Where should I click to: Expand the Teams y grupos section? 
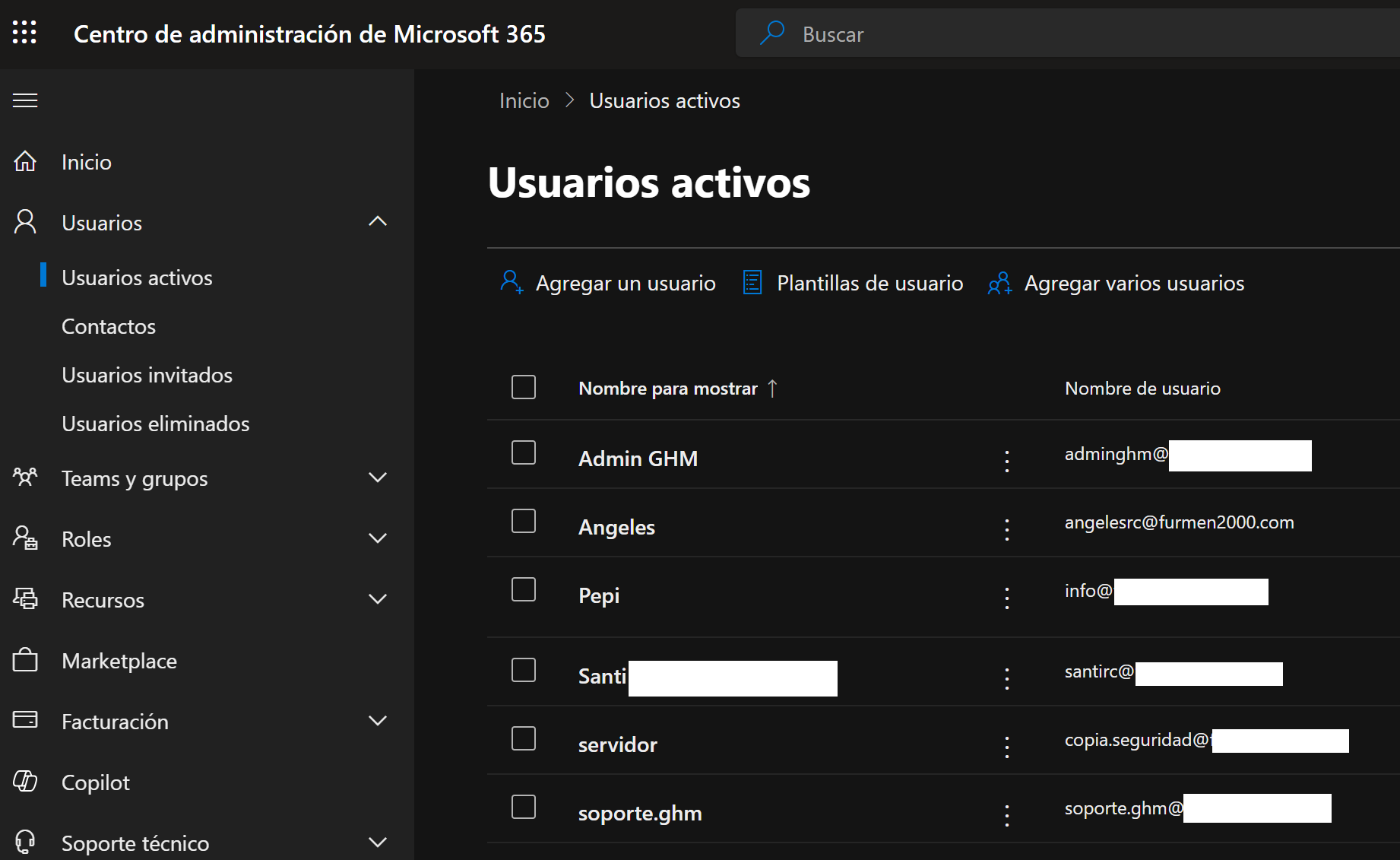(x=378, y=478)
